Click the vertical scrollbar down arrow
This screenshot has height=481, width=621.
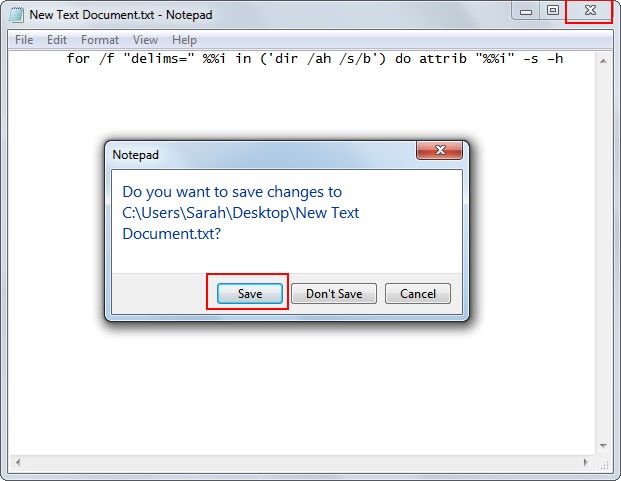click(603, 446)
